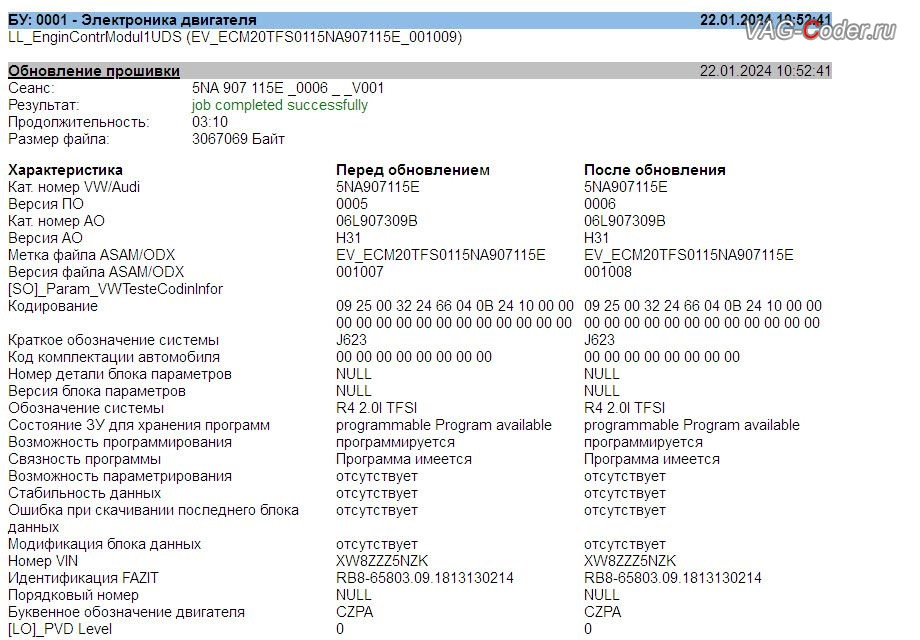Select coding "09 25 00 32..." in Перед обновлением column
This screenshot has width=920, height=640.
coord(455,314)
